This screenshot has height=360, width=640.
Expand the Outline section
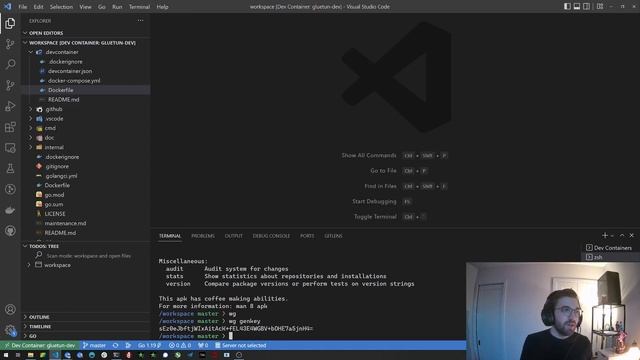pyautogui.click(x=86, y=317)
